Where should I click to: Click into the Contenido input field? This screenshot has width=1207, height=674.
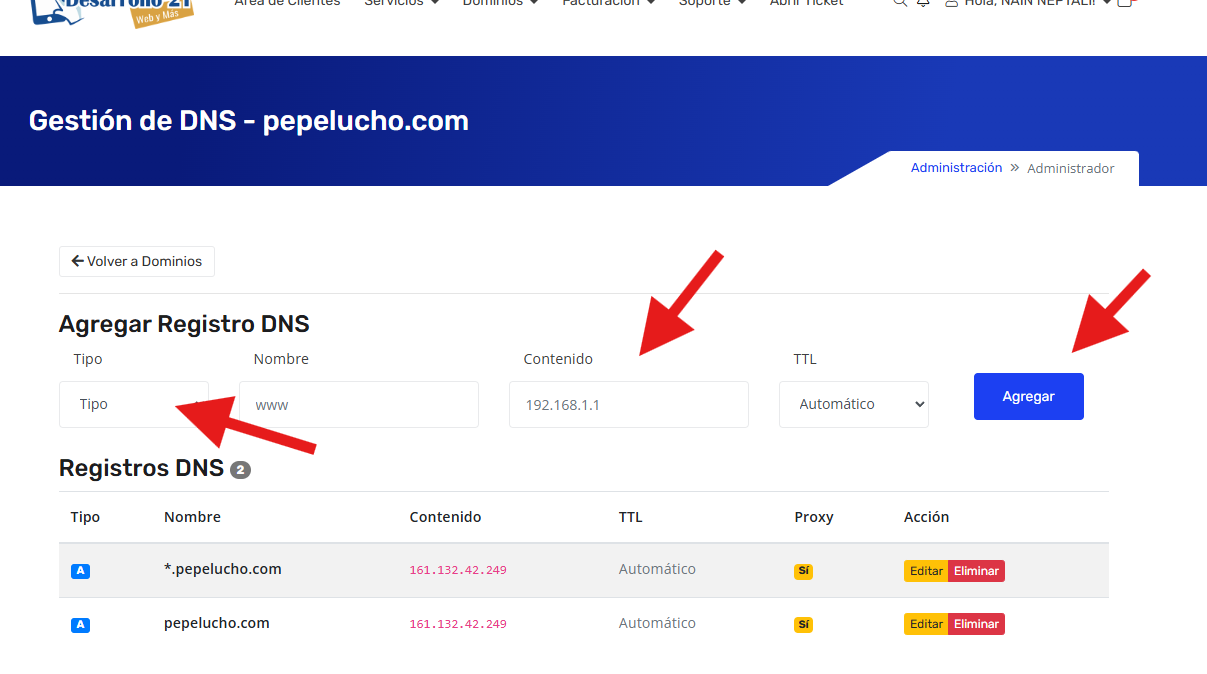[629, 404]
